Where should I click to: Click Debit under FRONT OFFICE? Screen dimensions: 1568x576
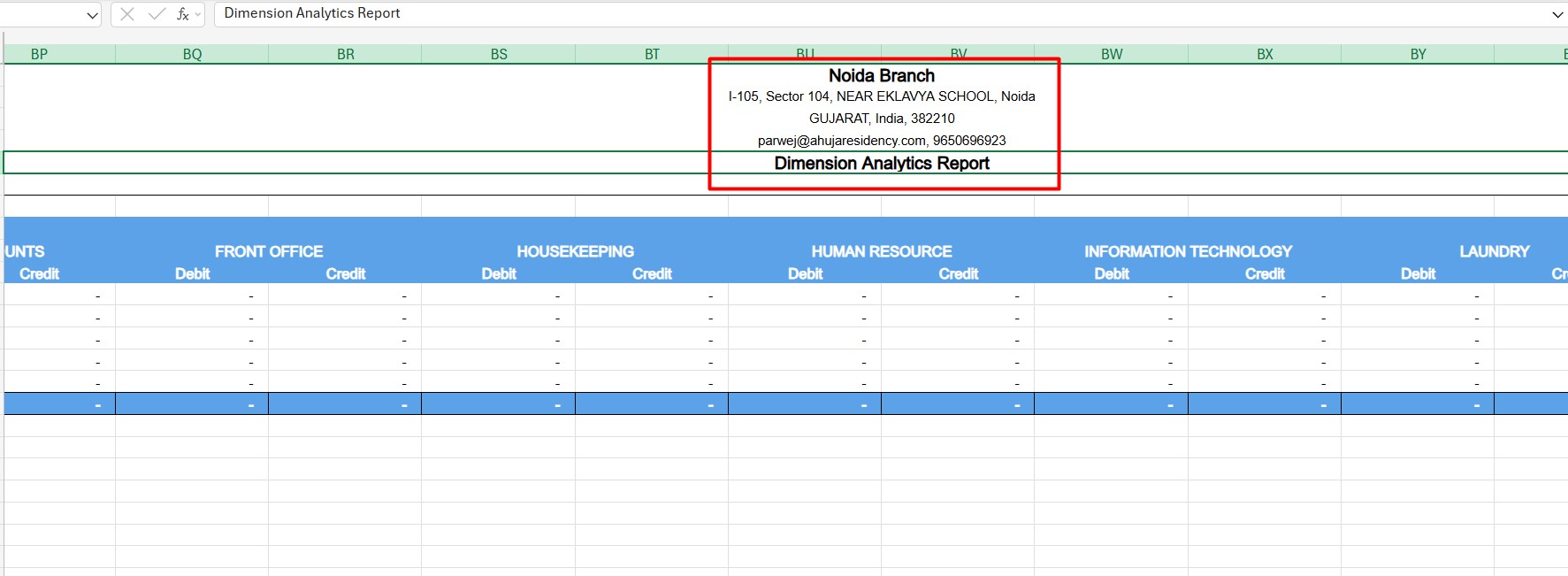point(192,273)
